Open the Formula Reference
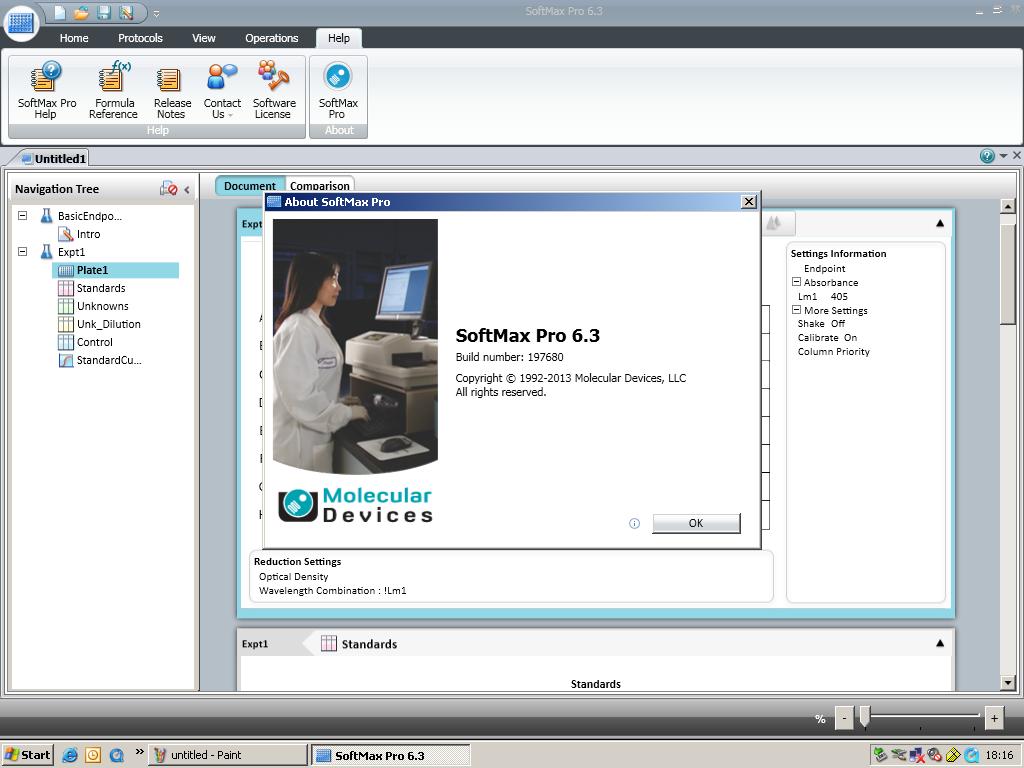Screen dimensions: 1024x768 (114, 90)
